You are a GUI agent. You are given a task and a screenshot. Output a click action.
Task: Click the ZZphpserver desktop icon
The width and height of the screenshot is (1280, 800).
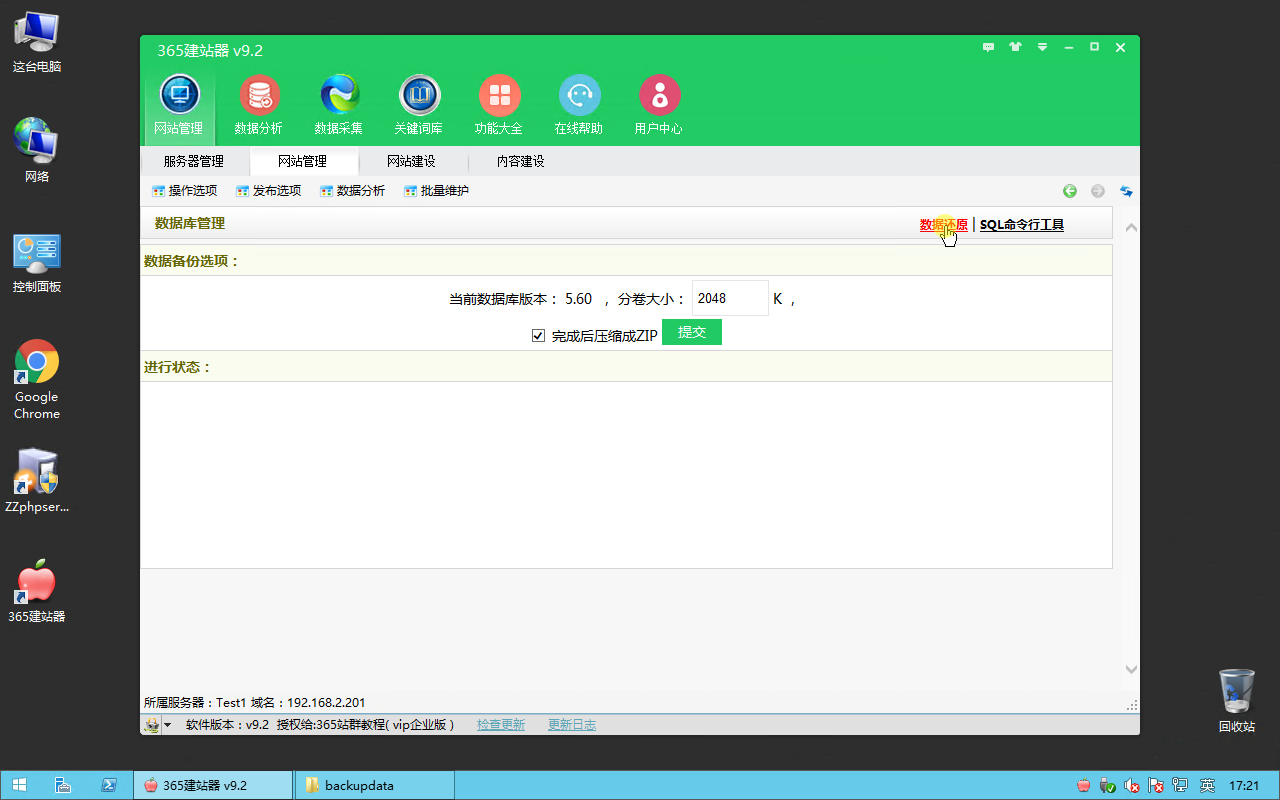(x=37, y=481)
